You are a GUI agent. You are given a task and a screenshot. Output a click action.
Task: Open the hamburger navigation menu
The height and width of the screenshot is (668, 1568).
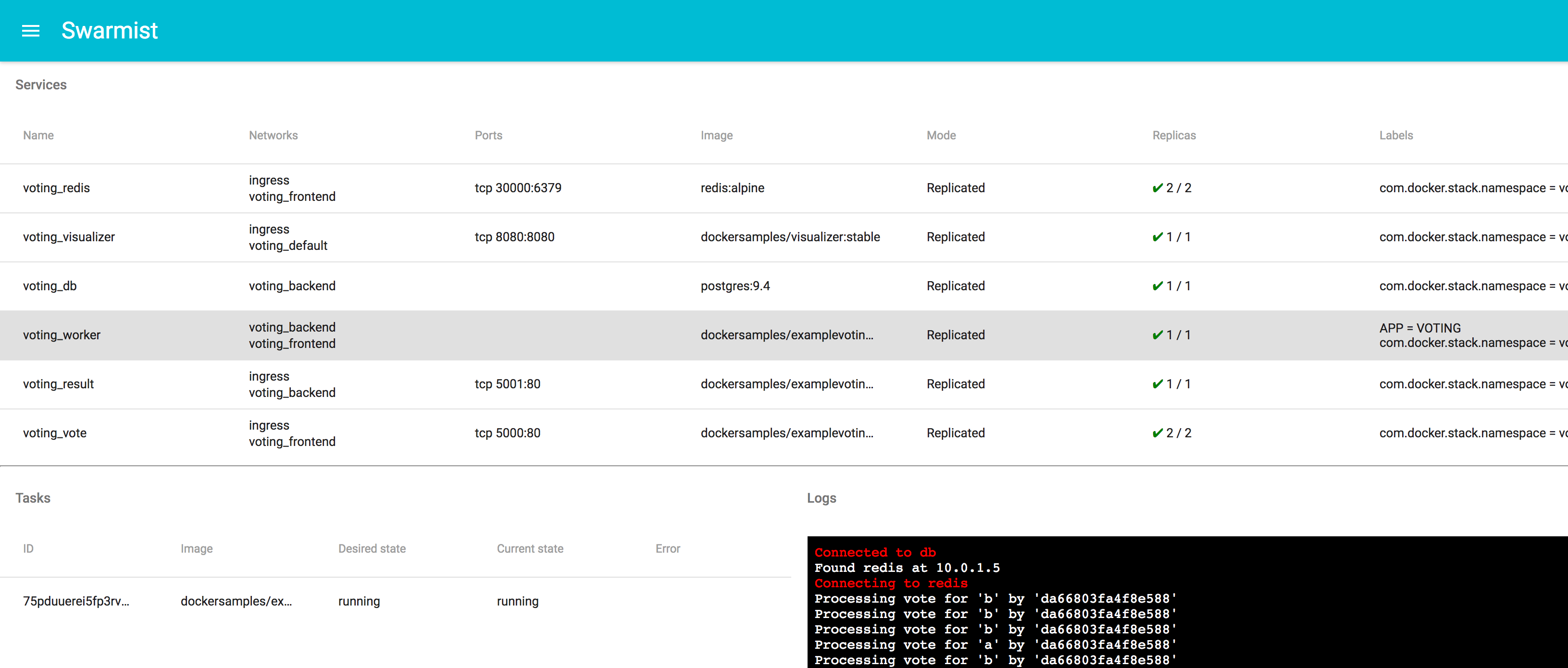pyautogui.click(x=30, y=30)
